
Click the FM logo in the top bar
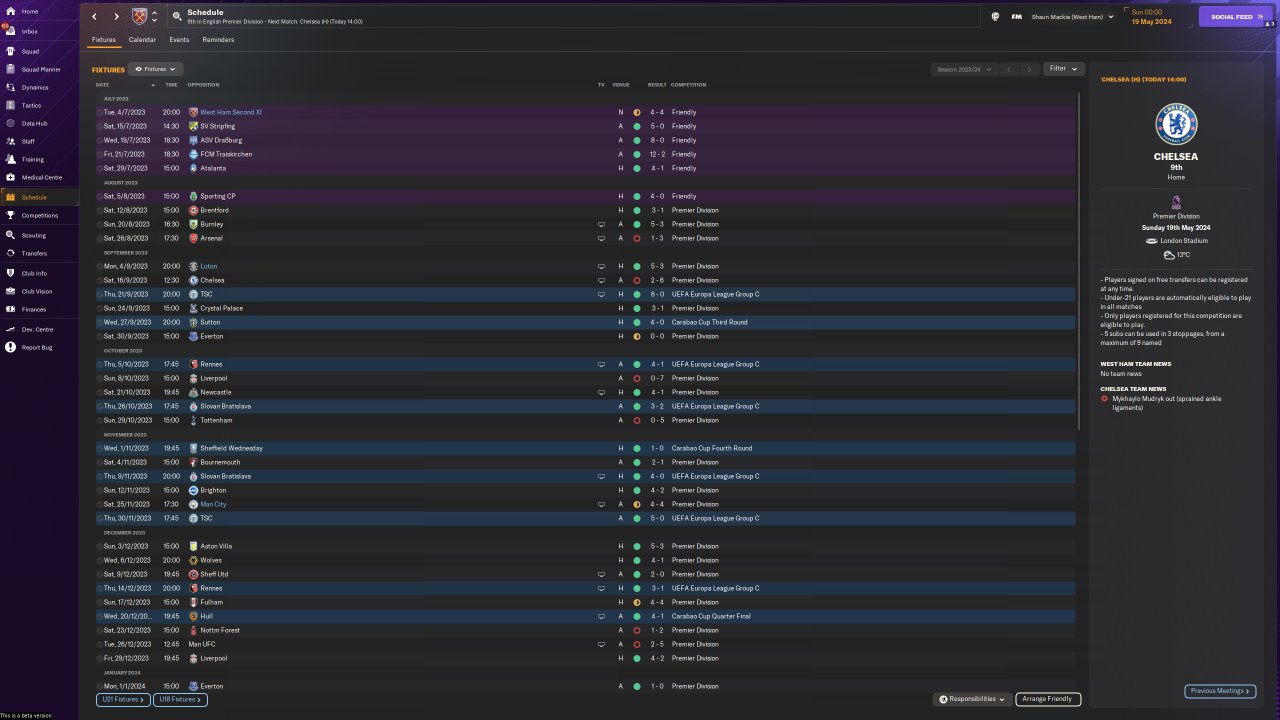point(1017,17)
